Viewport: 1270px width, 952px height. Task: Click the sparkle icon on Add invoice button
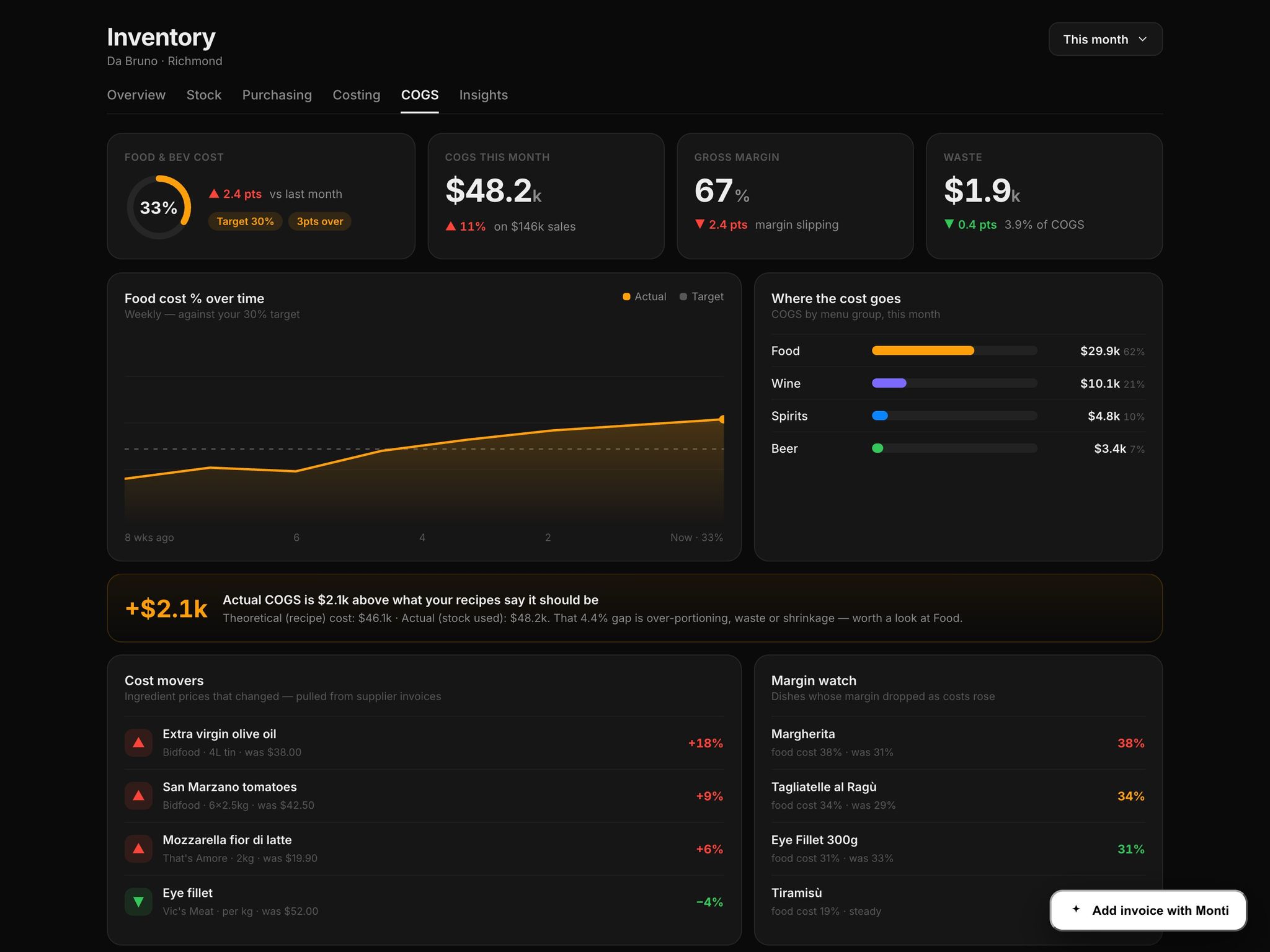[1076, 909]
